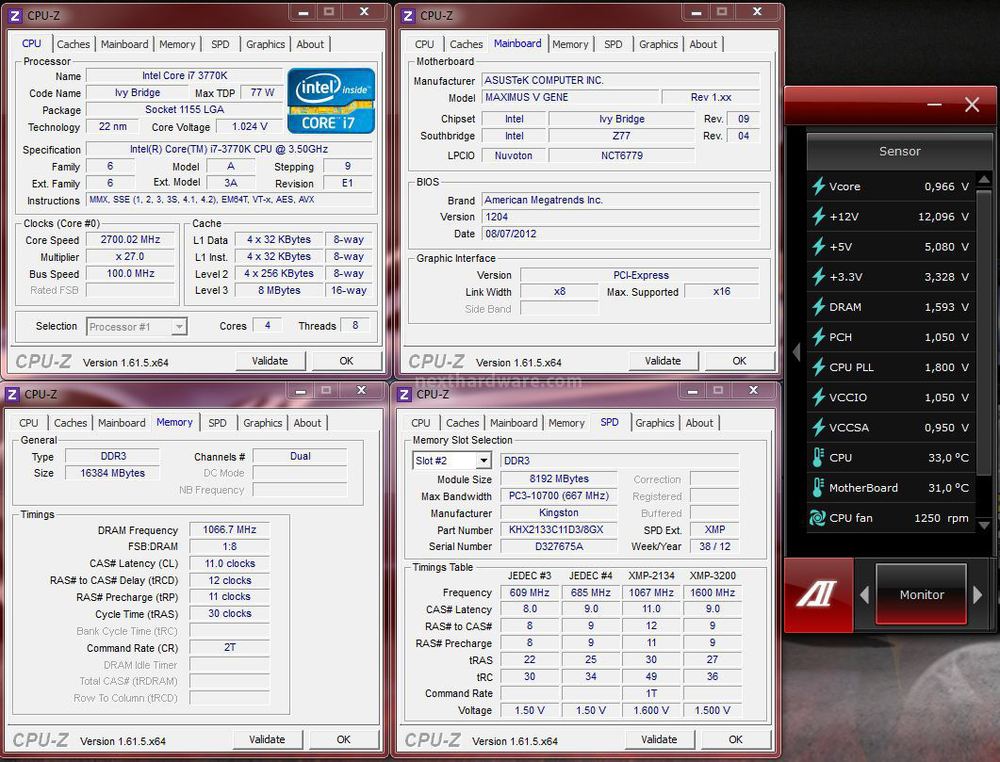
Task: Select CPU tab in the SPD window
Action: point(421,423)
